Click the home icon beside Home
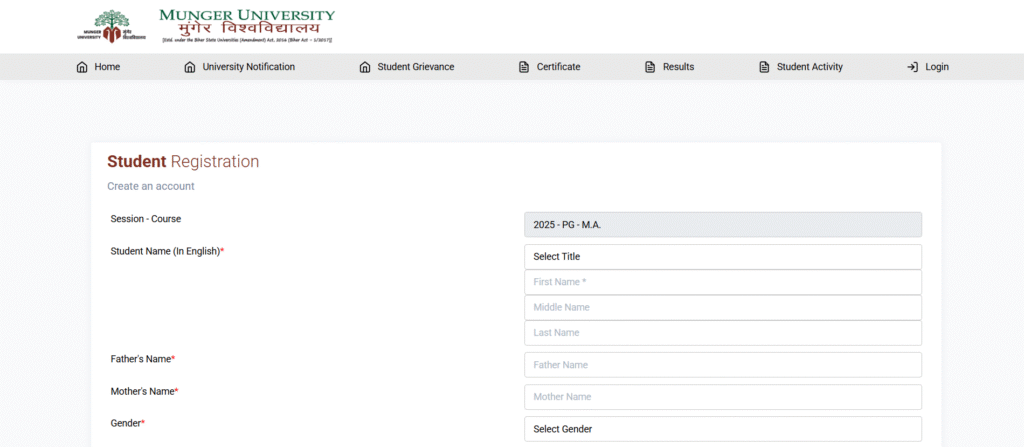The image size is (1024, 447). [x=82, y=67]
